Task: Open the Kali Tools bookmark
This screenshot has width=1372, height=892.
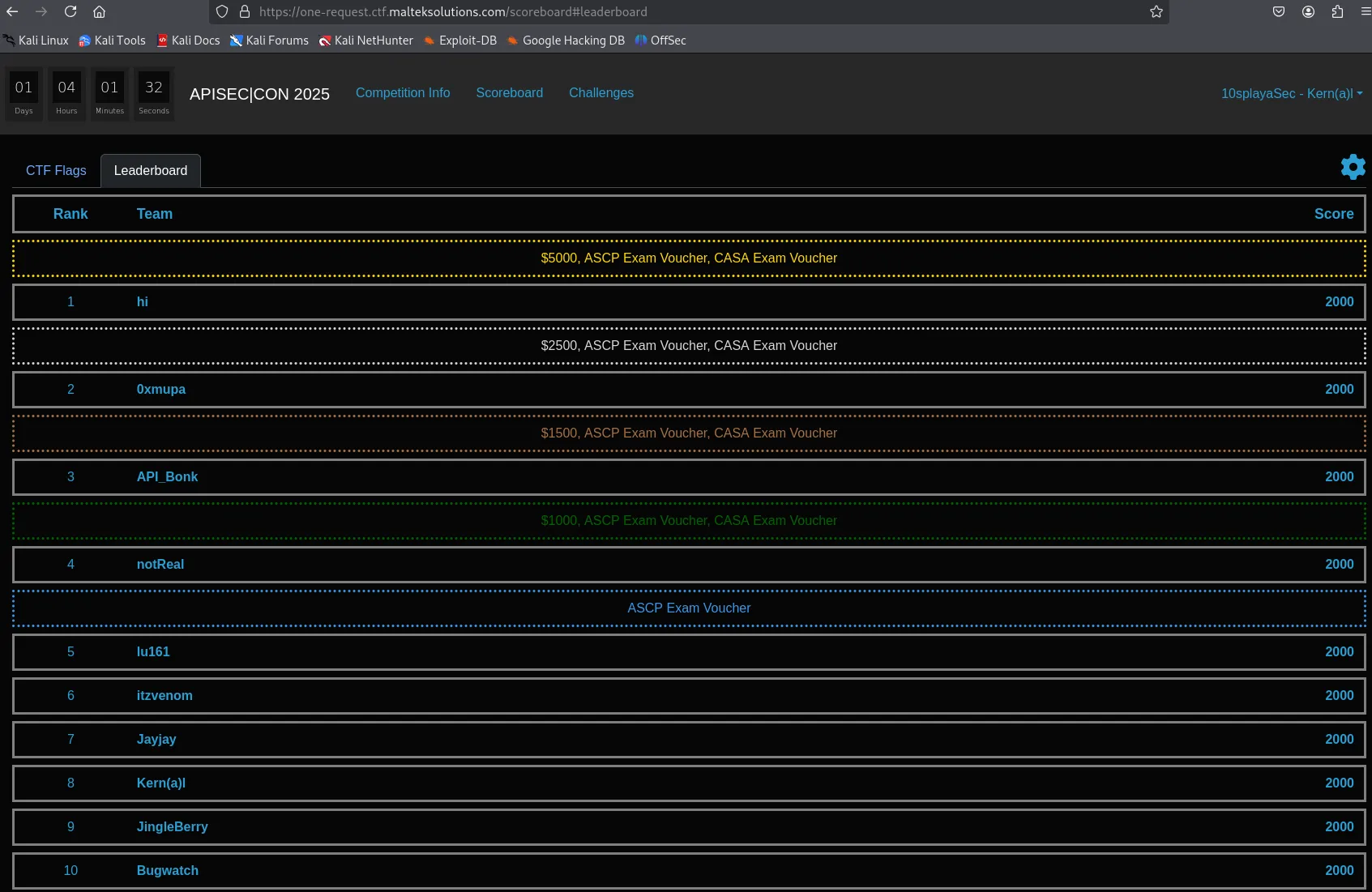Action: click(112, 41)
